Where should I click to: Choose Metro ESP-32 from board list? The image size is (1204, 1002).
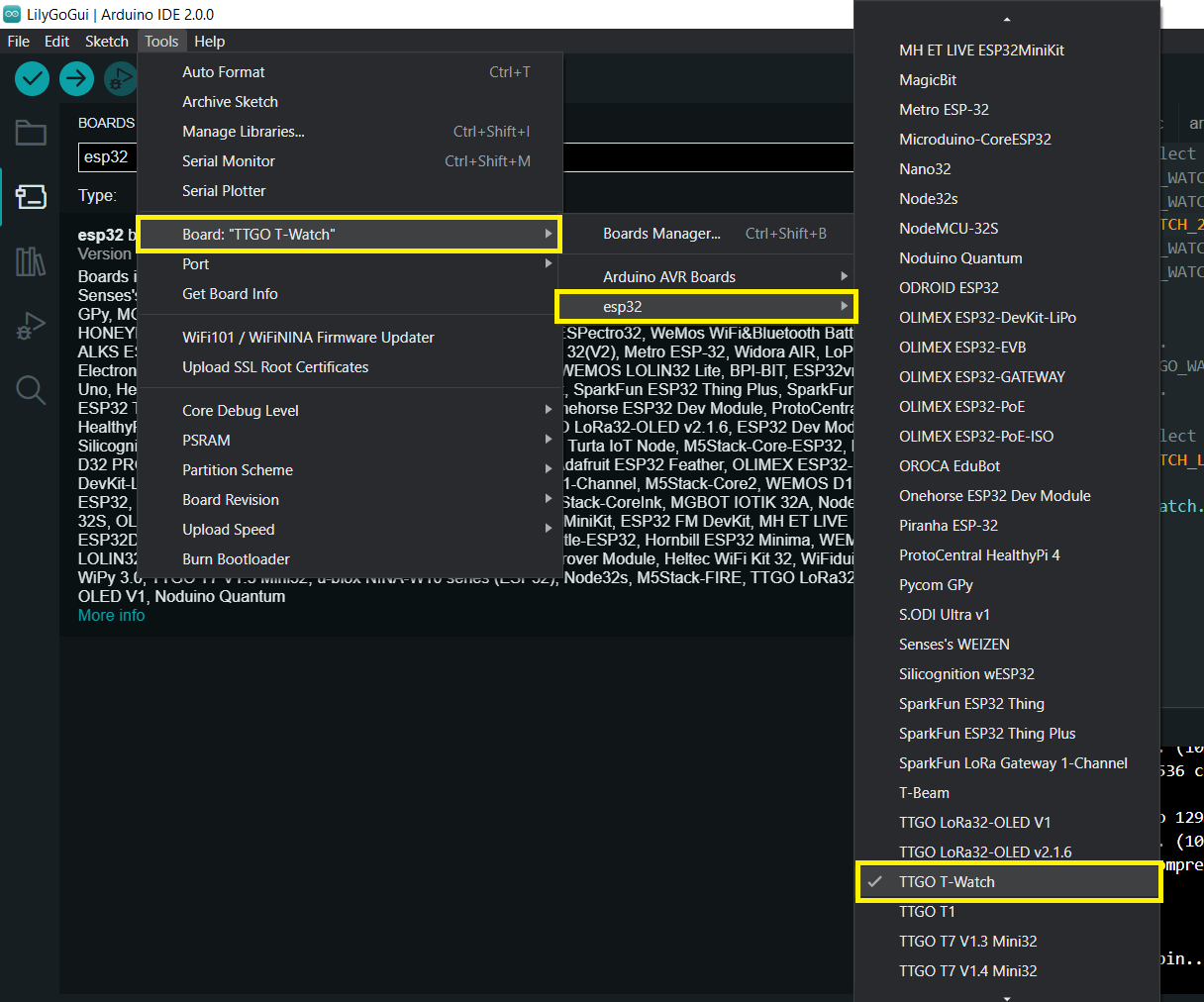click(x=1007, y=109)
